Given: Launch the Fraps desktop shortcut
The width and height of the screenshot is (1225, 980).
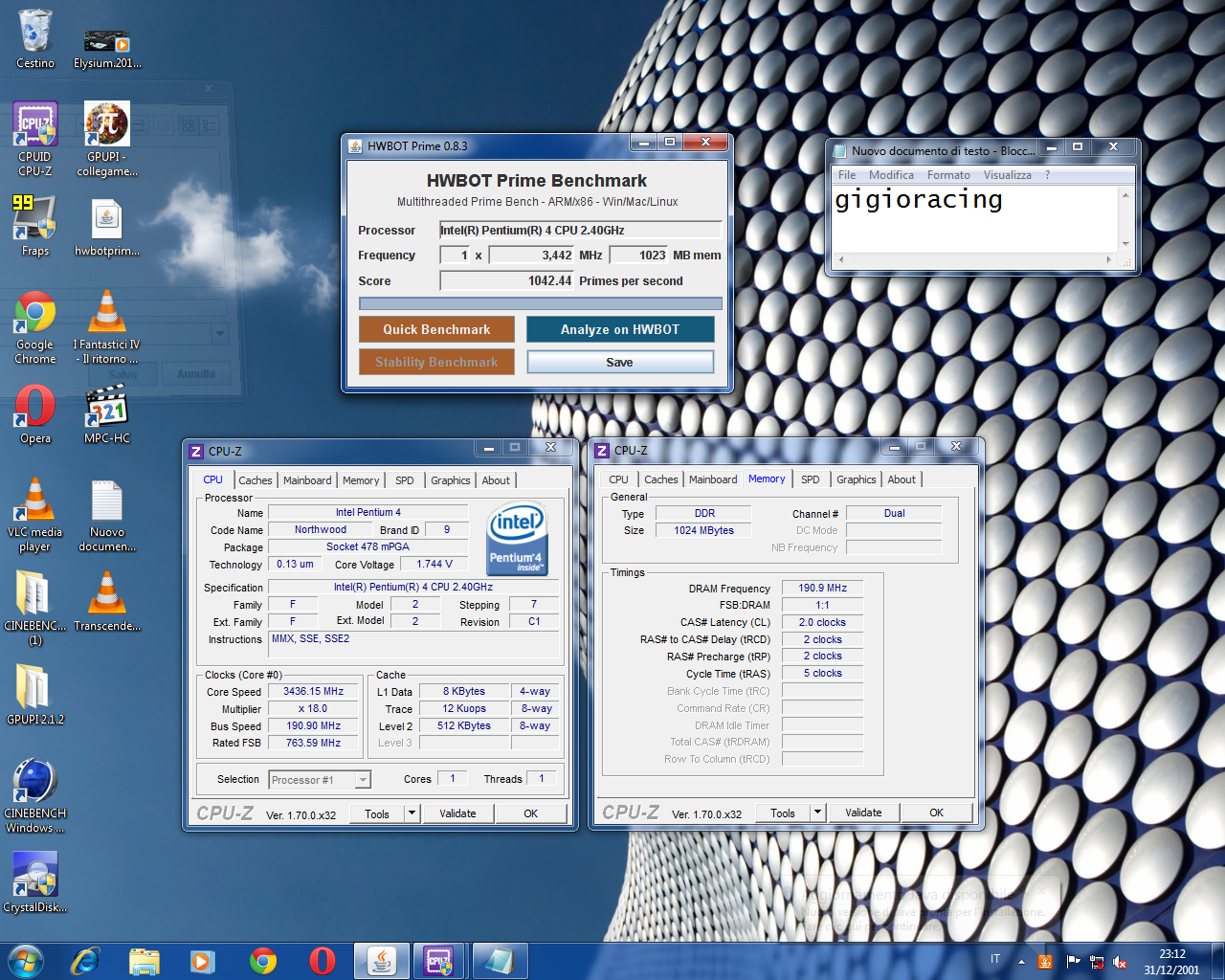Looking at the screenshot, I should 35,226.
